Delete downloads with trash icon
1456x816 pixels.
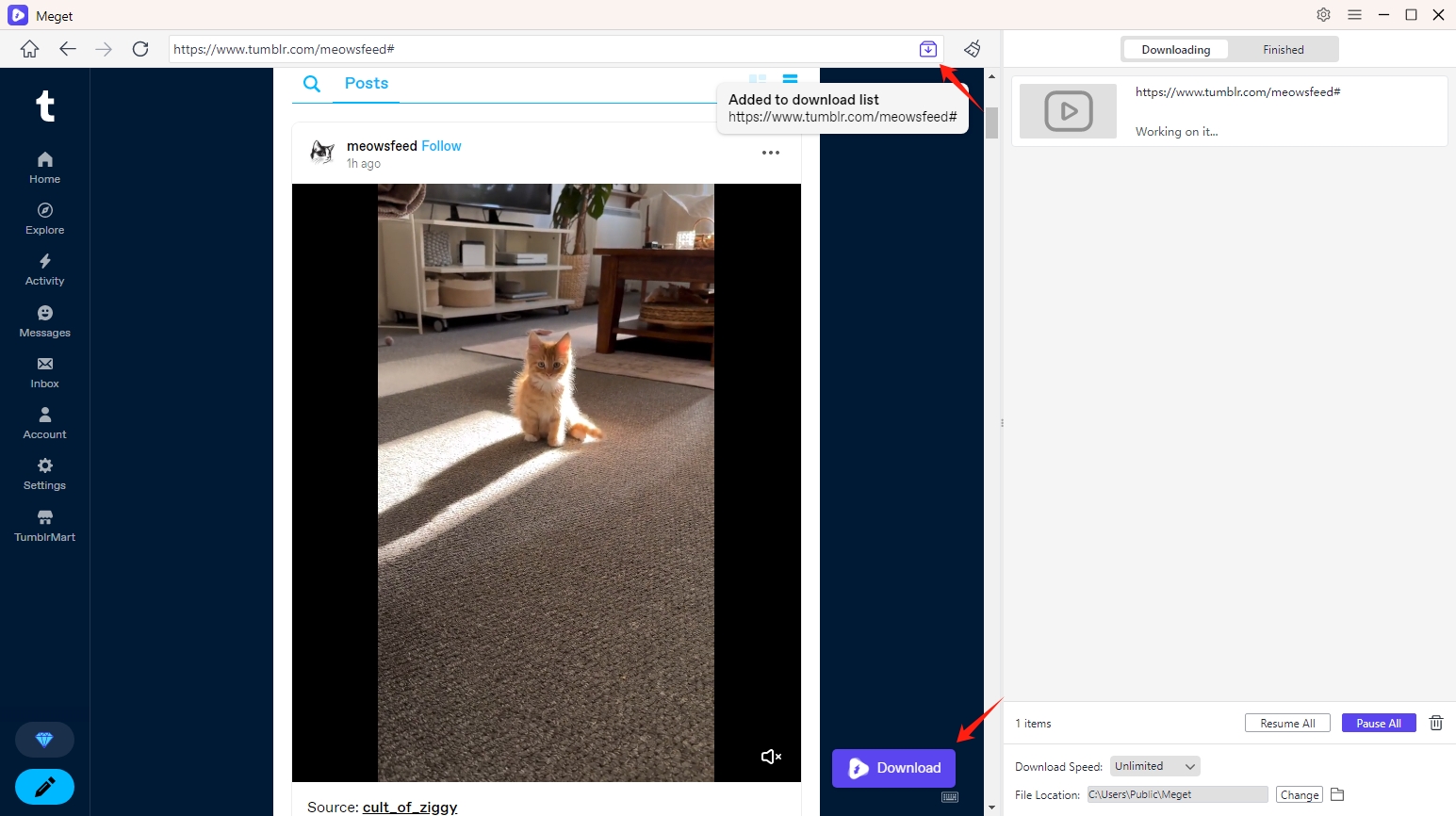pos(1436,723)
